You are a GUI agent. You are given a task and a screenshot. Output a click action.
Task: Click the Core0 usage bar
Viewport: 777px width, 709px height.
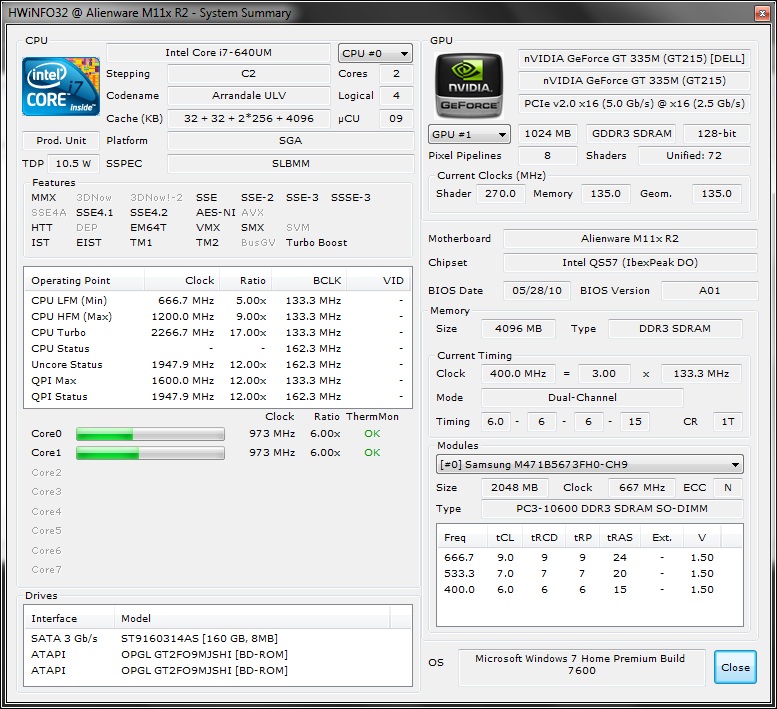click(x=150, y=435)
